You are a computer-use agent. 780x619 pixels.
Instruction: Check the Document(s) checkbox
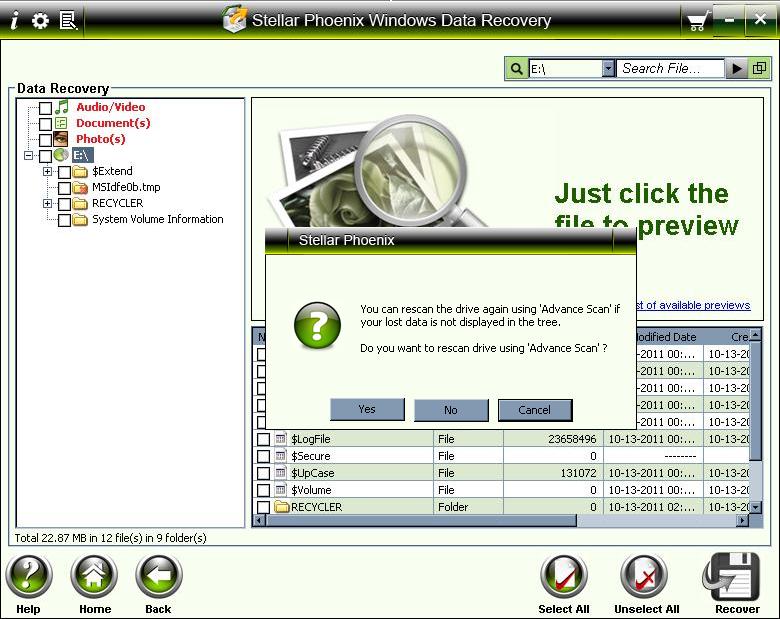tap(45, 124)
